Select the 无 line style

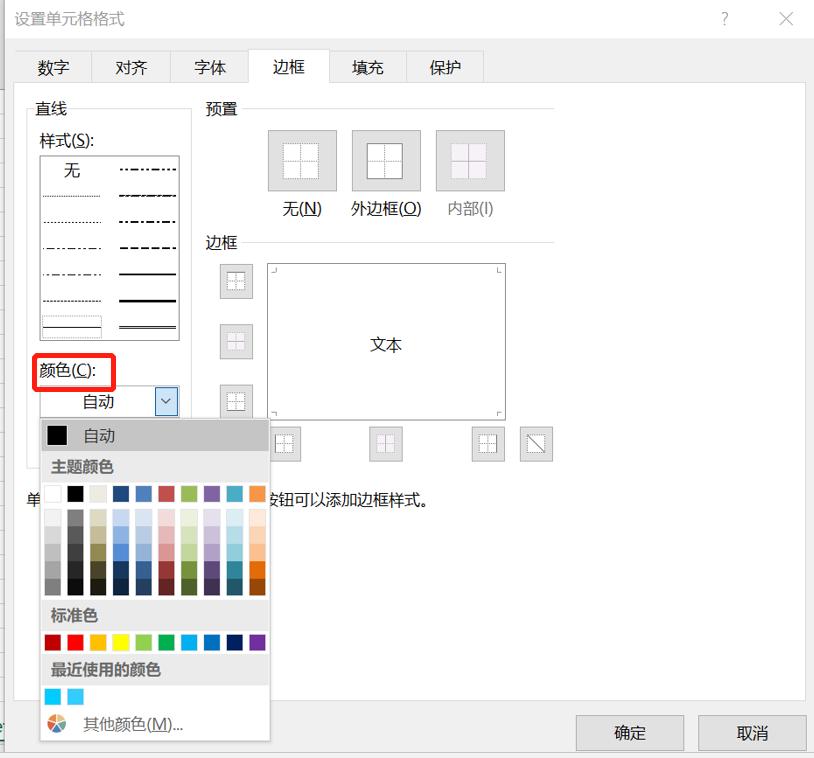[x=72, y=170]
